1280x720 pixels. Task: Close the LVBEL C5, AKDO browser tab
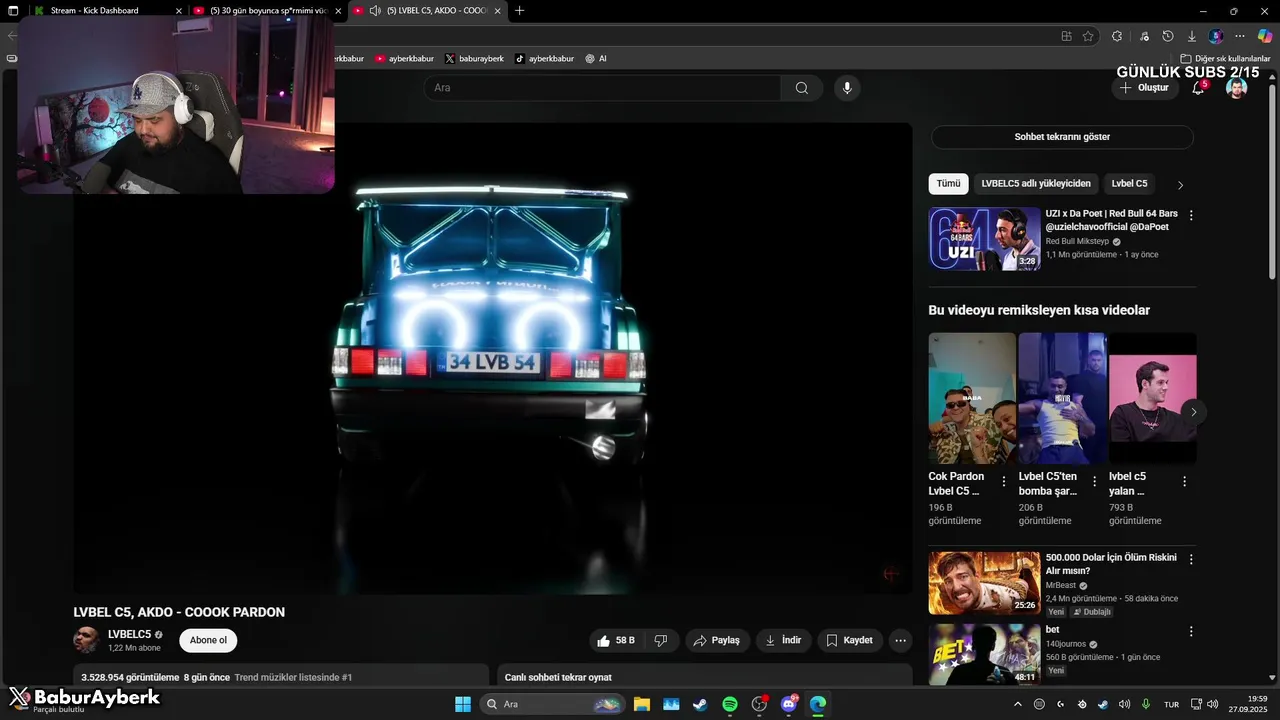point(497,11)
